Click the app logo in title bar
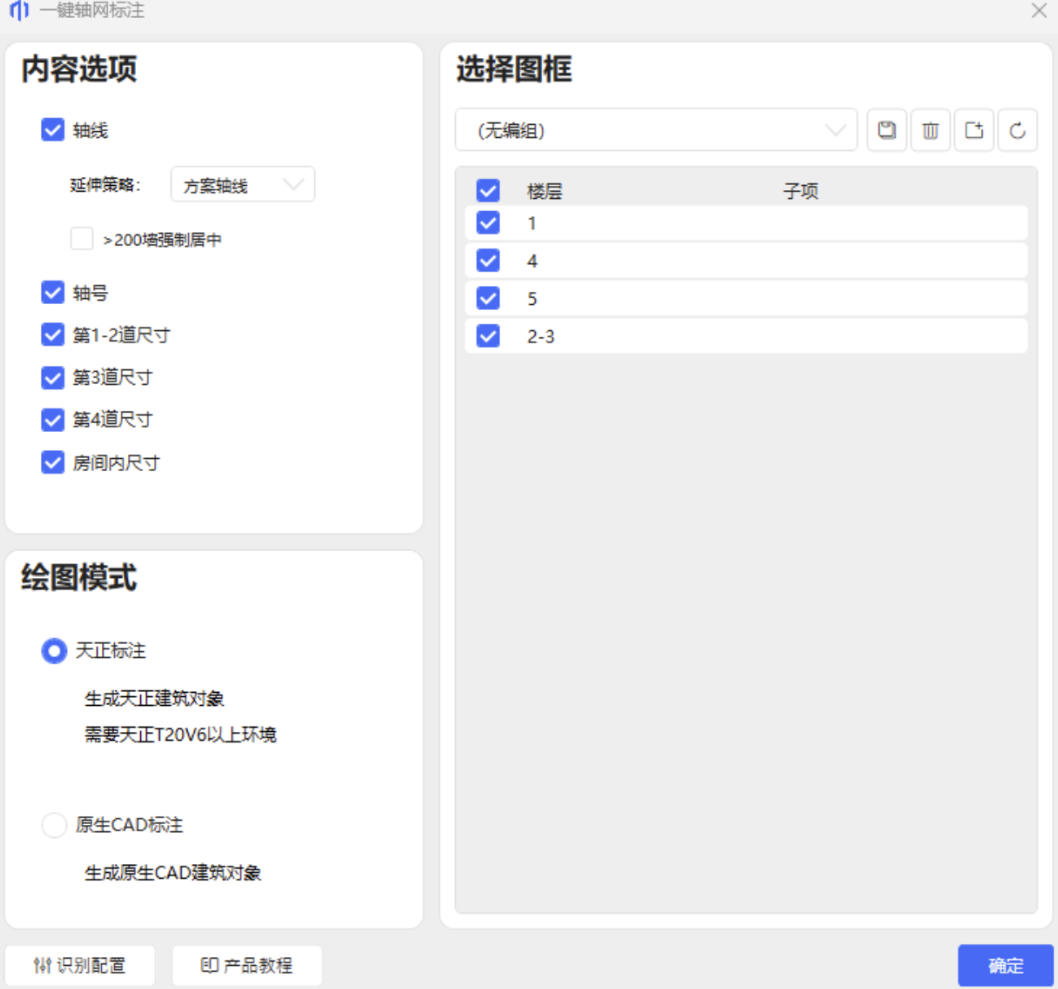 point(19,11)
